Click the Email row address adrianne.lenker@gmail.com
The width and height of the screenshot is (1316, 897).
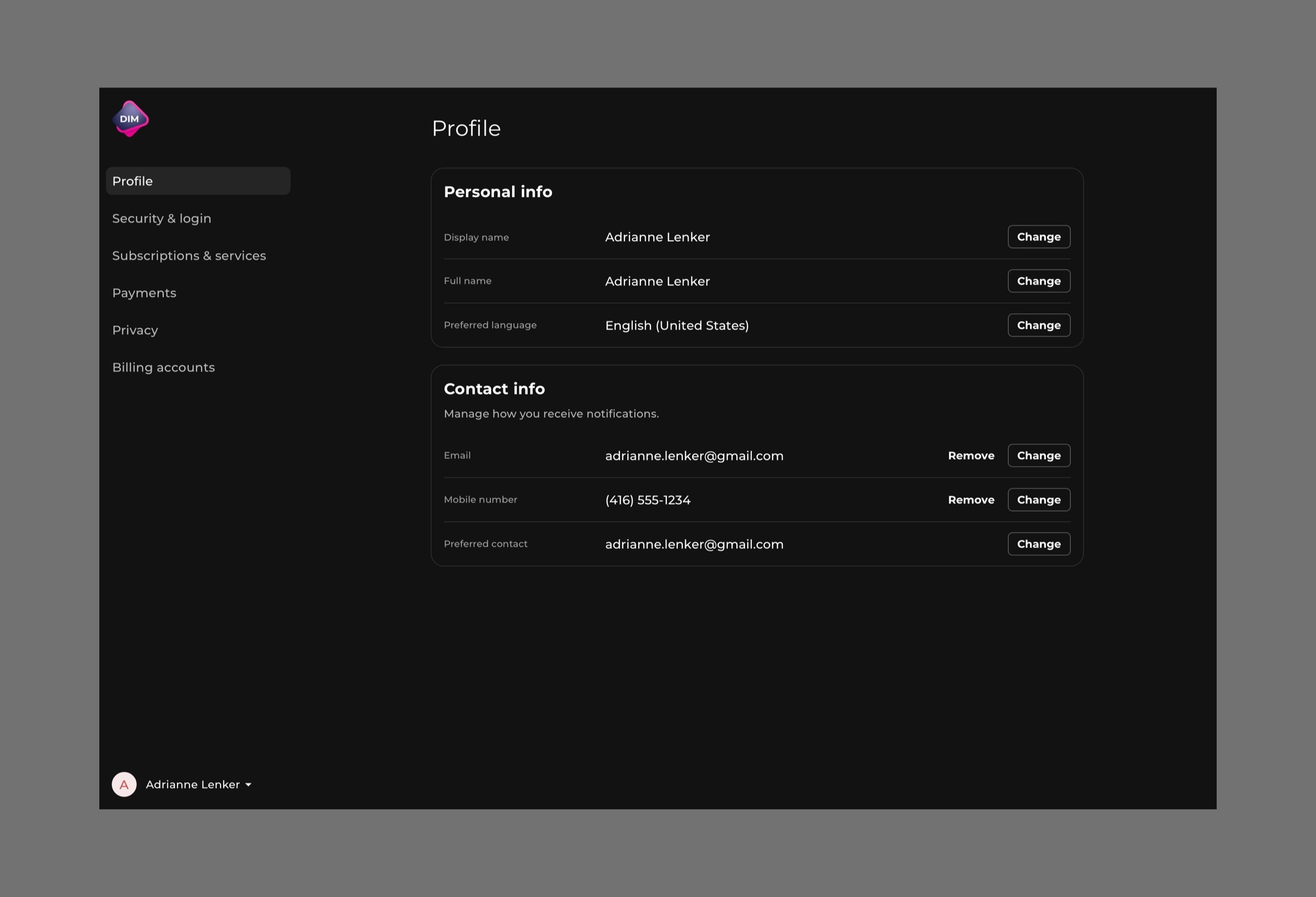click(x=694, y=456)
